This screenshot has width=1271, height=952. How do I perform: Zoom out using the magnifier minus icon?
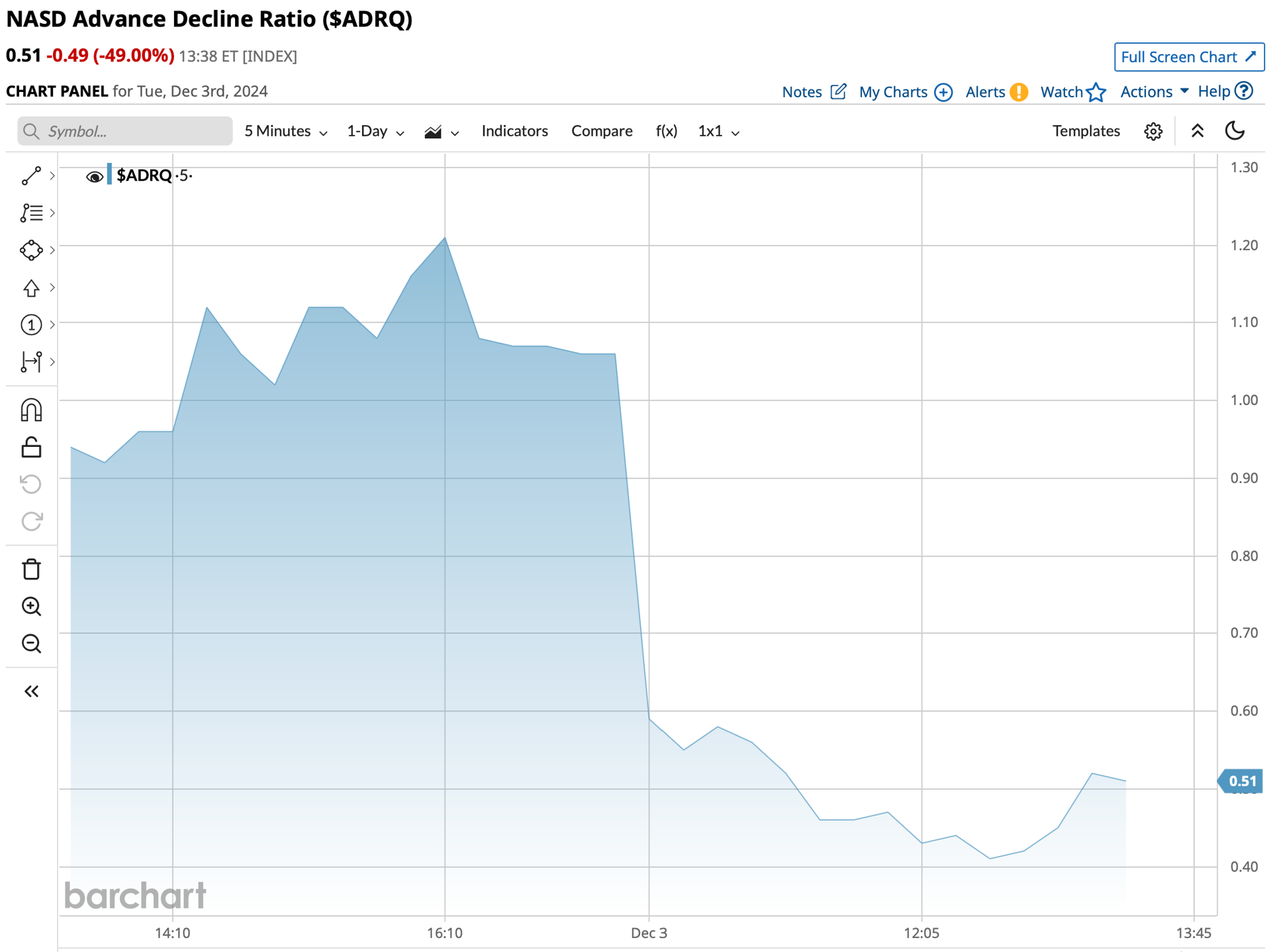[x=31, y=643]
